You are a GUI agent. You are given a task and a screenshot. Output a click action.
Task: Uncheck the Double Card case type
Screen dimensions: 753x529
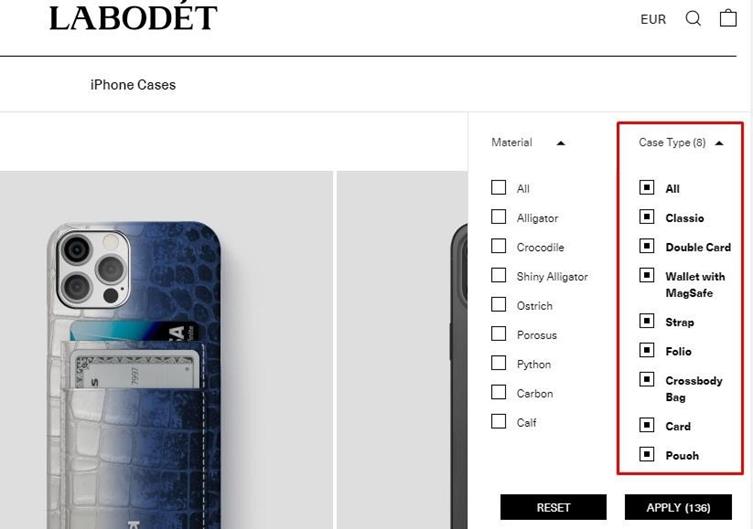point(646,246)
